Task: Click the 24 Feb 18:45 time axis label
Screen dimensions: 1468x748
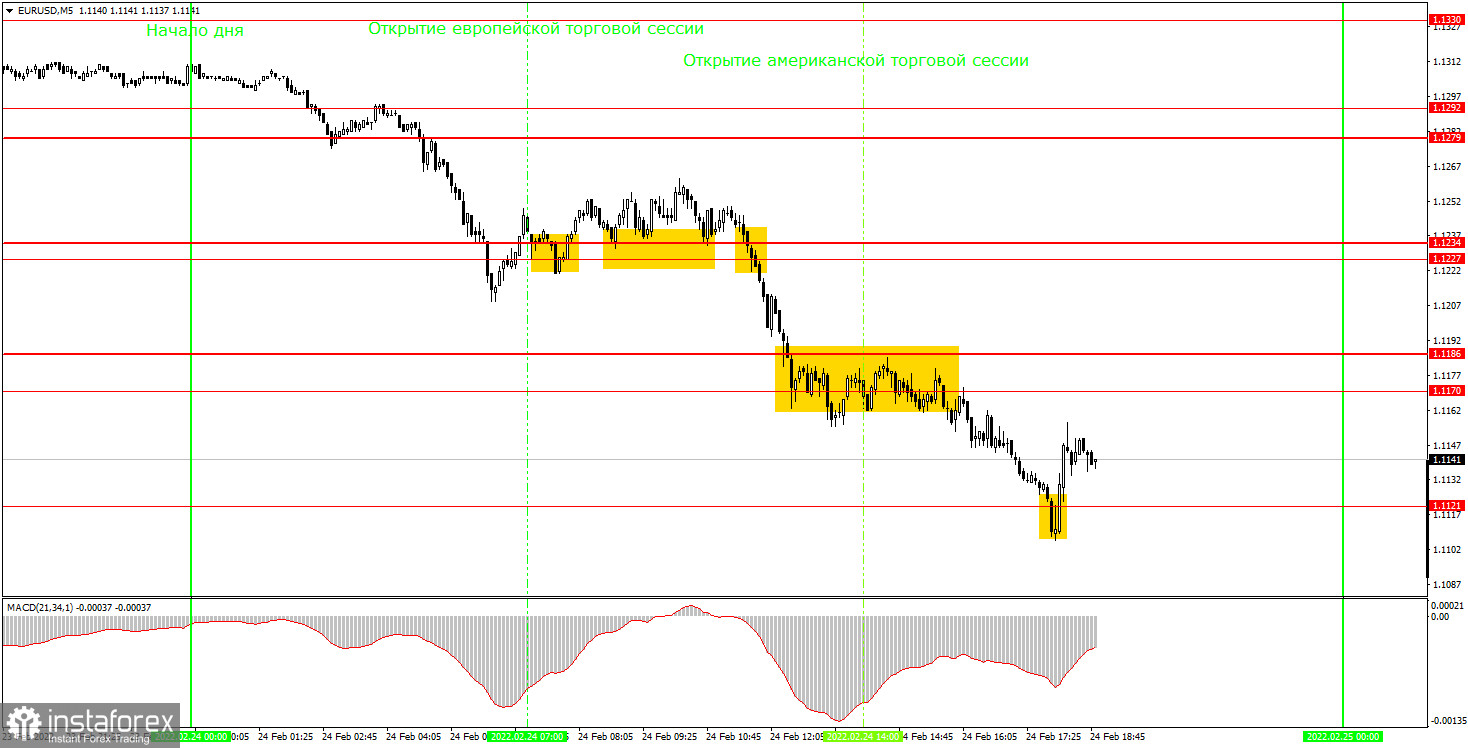Action: (1117, 736)
